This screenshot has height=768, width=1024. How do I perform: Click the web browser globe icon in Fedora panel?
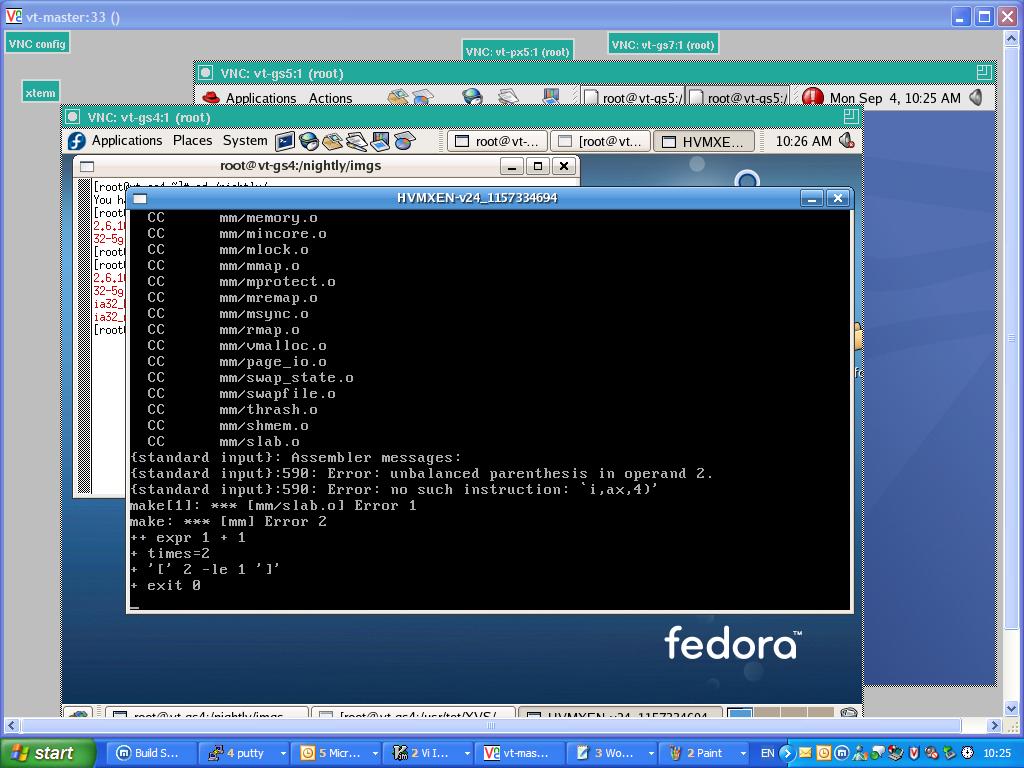(309, 141)
